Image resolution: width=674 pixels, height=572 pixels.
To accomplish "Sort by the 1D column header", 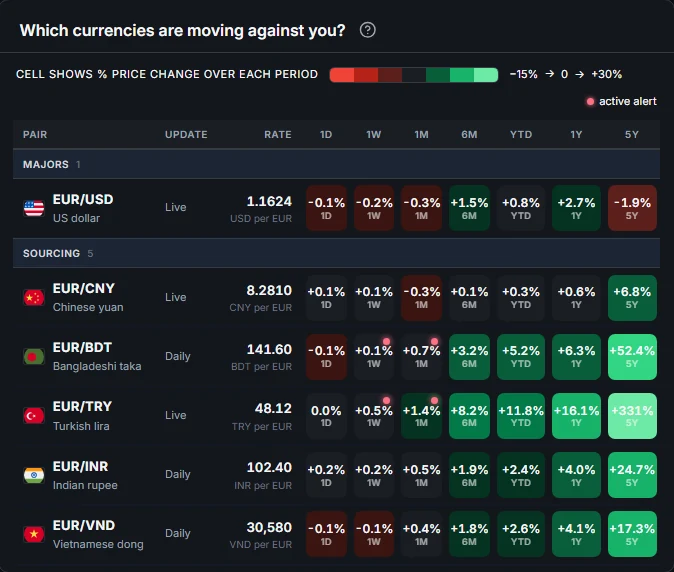I will [326, 135].
